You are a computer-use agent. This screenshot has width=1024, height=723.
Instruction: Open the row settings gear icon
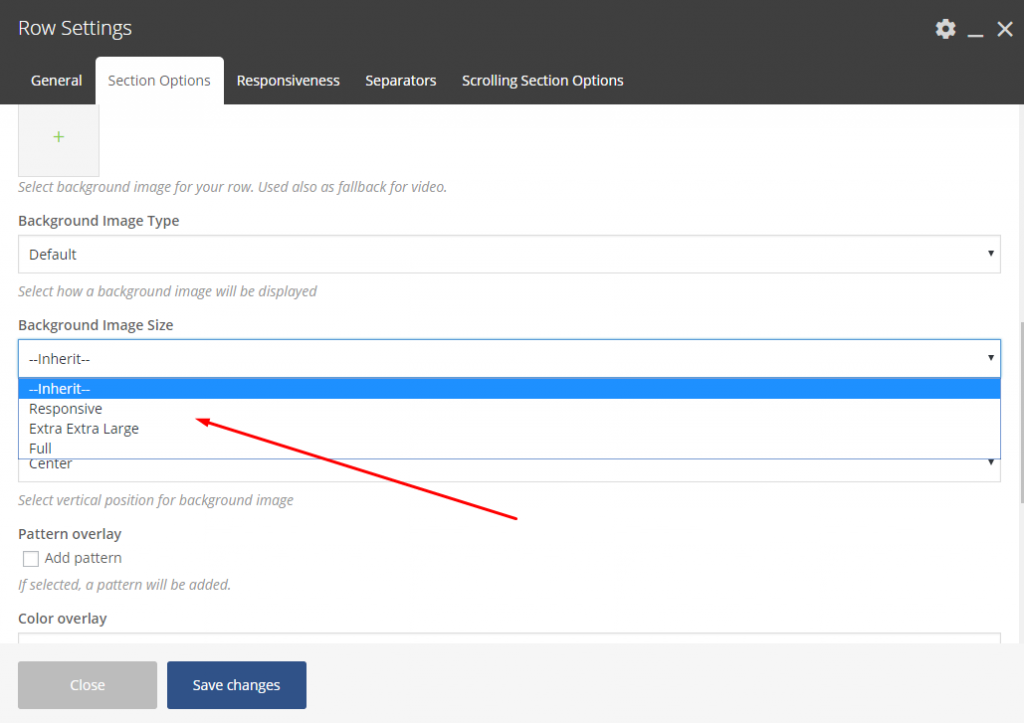point(945,29)
